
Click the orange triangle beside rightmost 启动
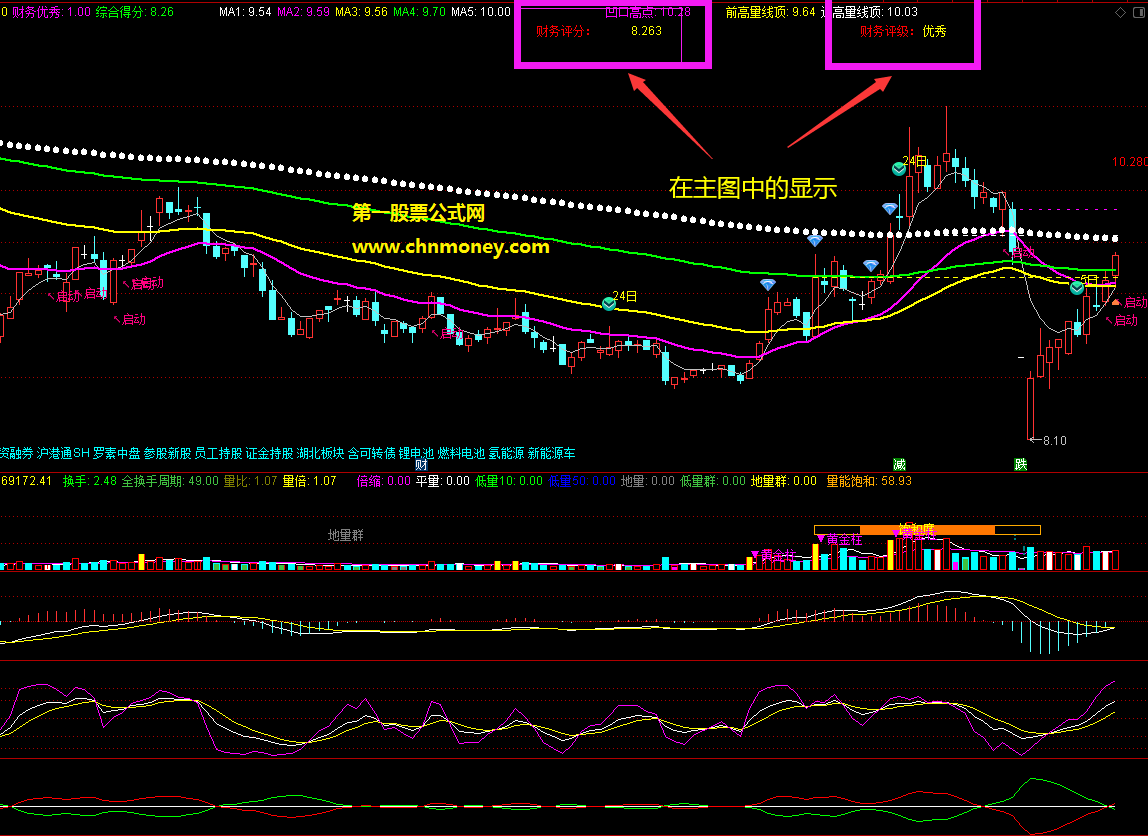[1116, 302]
